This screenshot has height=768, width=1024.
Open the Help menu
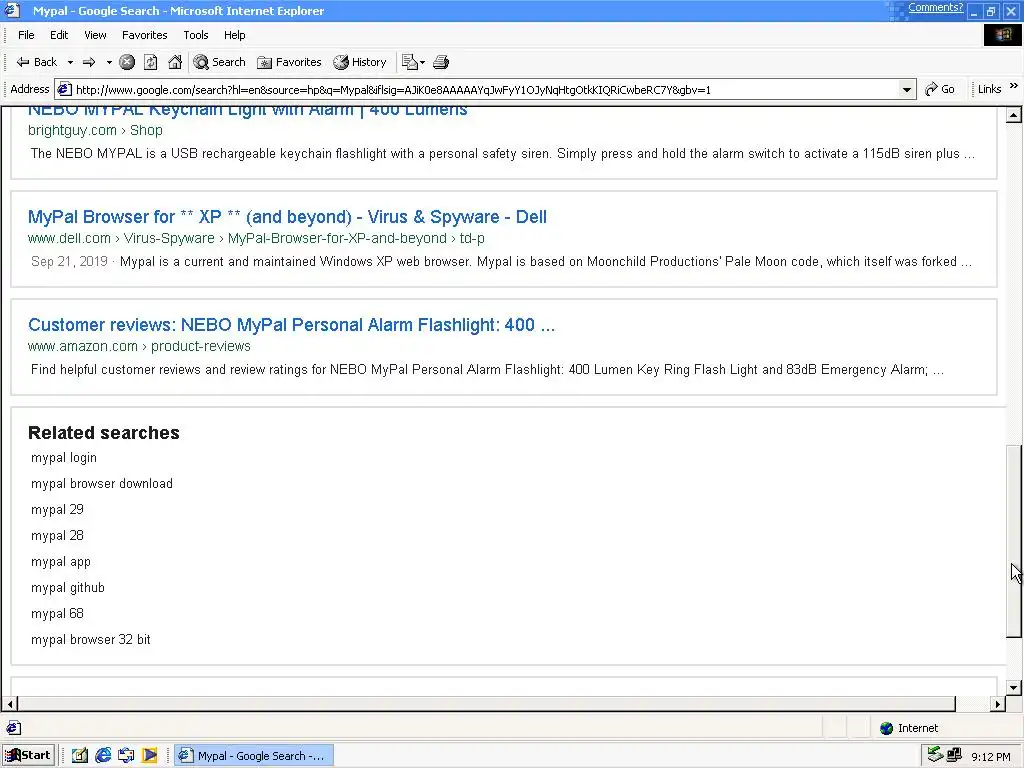[234, 35]
